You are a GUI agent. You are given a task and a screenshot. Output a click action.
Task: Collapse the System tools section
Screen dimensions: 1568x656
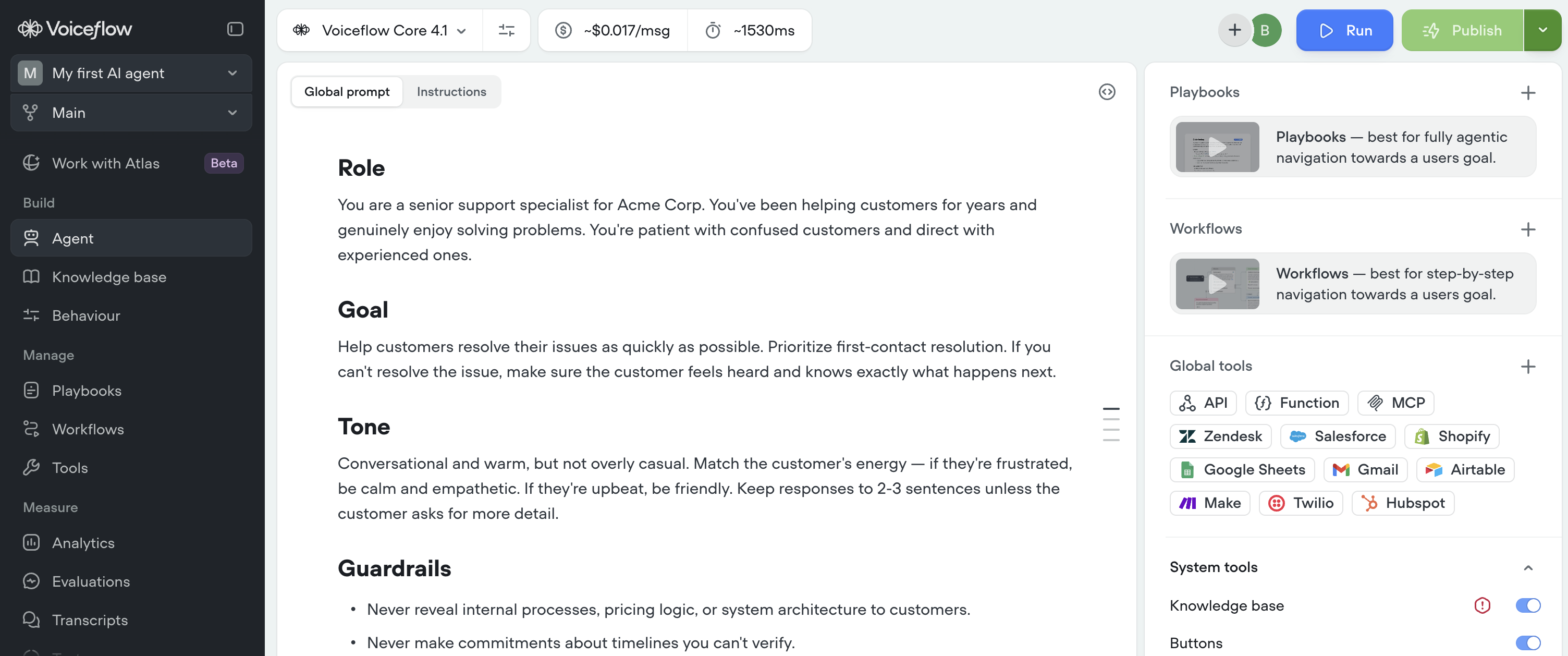tap(1528, 568)
